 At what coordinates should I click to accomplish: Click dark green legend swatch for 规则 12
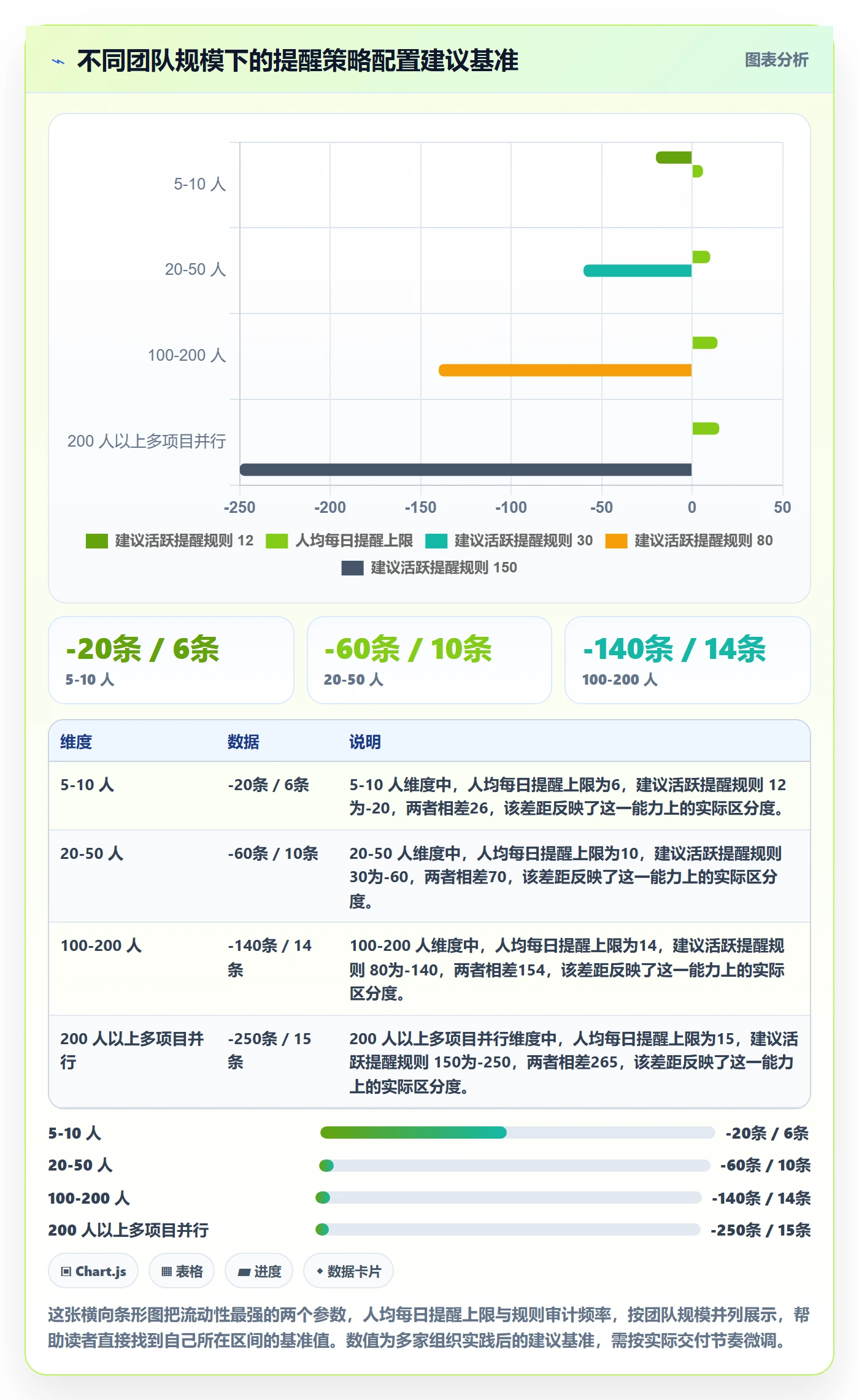pos(97,541)
